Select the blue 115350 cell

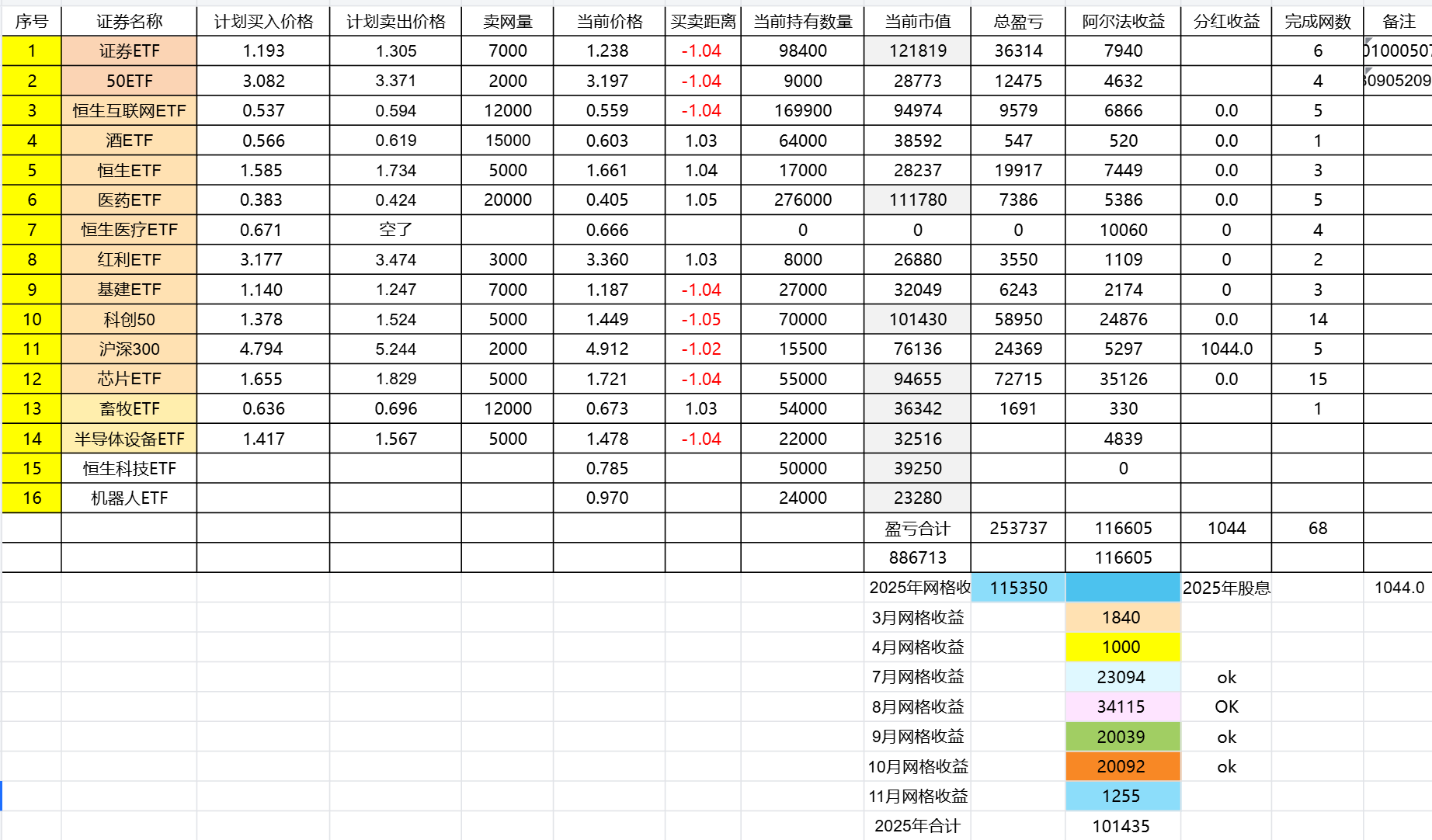(x=1017, y=588)
